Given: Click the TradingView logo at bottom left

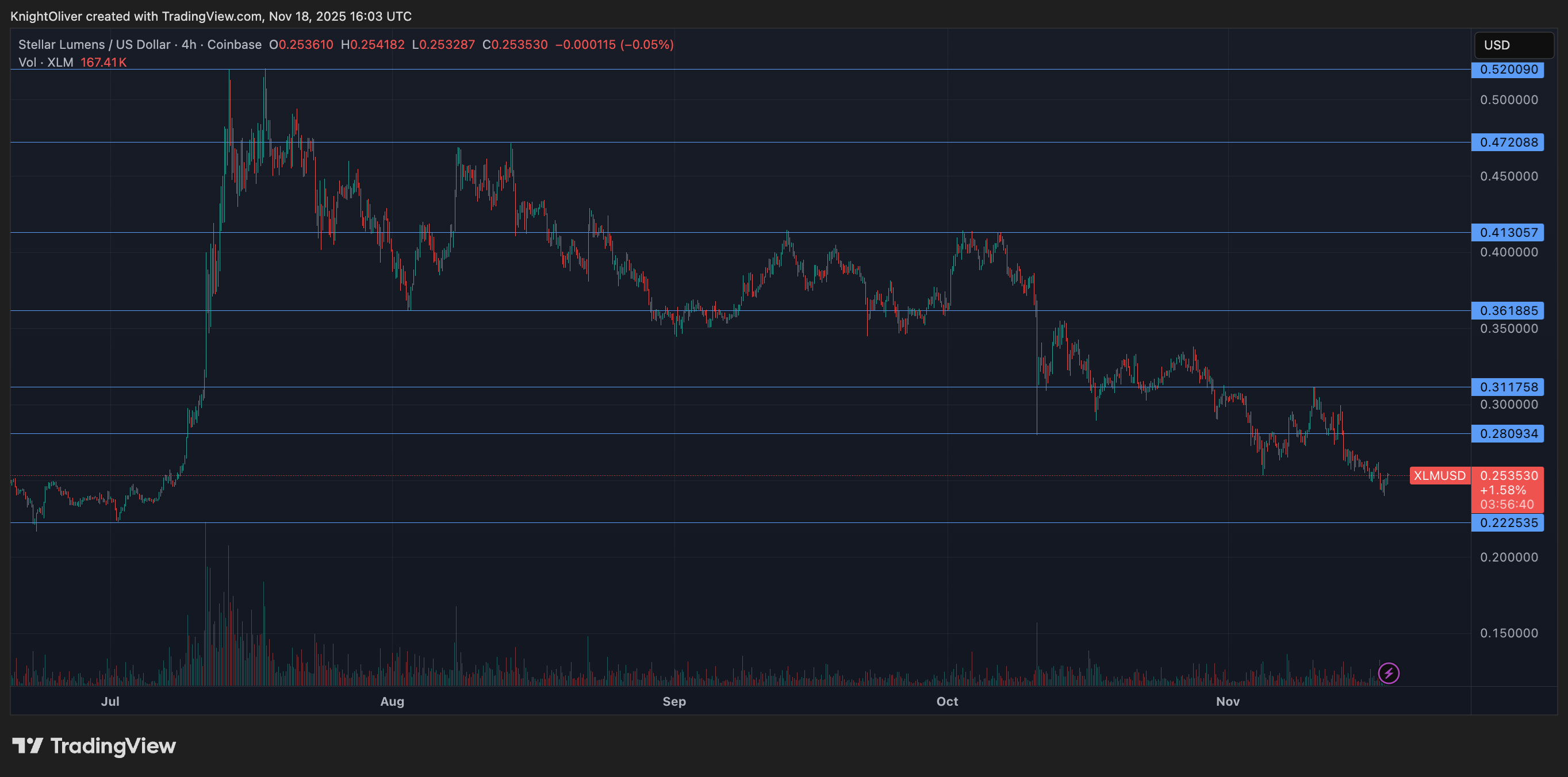Looking at the screenshot, I should tap(94, 745).
